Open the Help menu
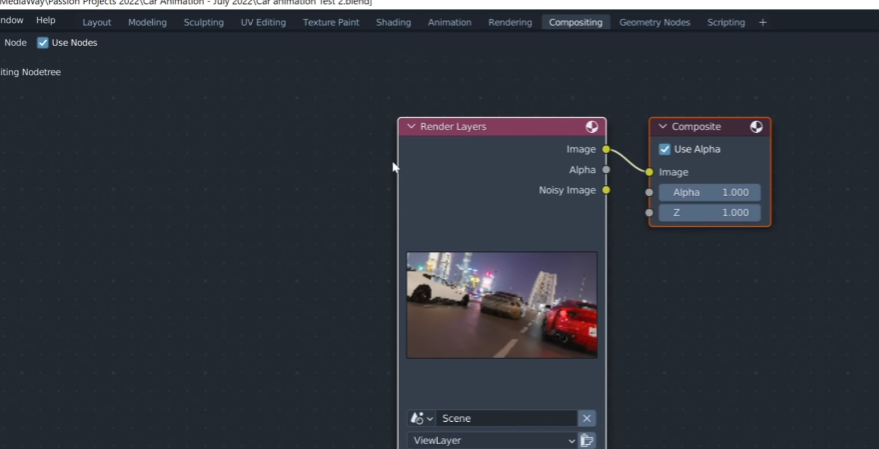This screenshot has height=449, width=879. 45,20
